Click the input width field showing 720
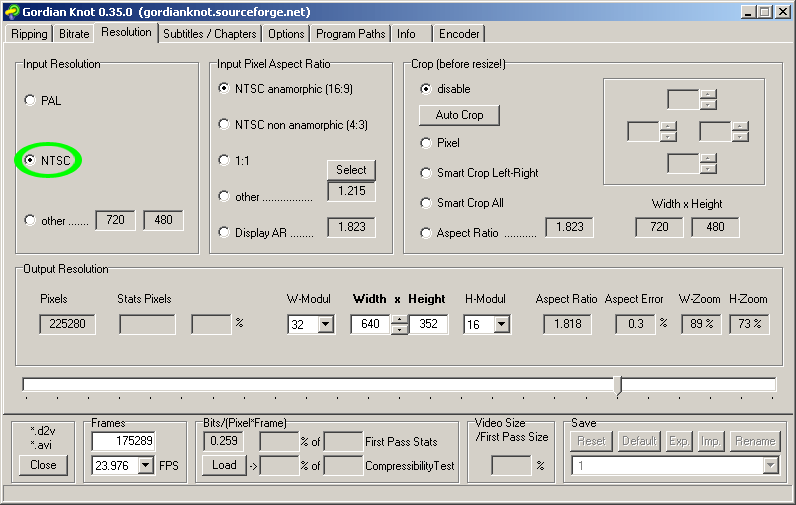The image size is (796, 505). 115,220
